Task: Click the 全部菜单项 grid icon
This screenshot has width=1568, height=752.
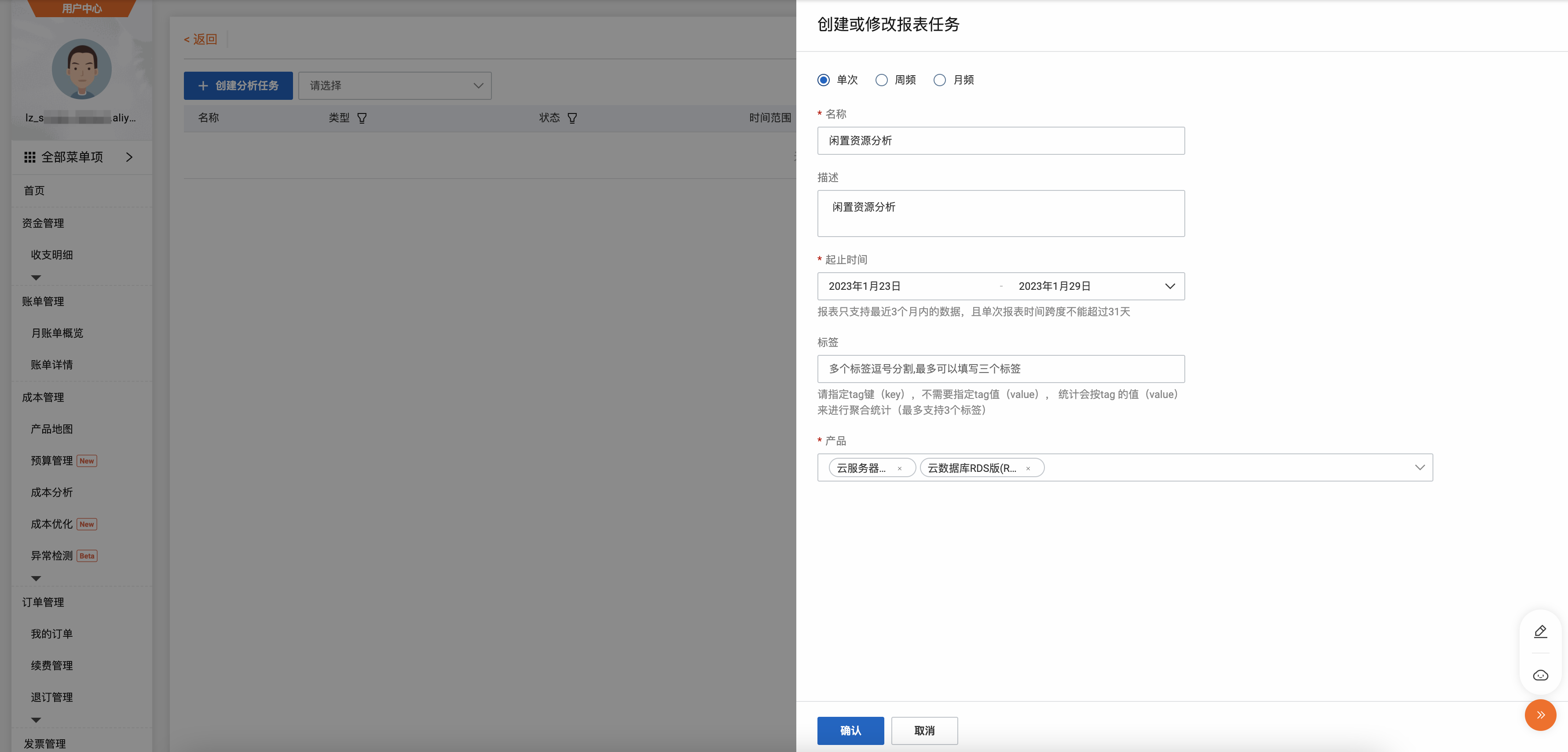Action: point(30,157)
